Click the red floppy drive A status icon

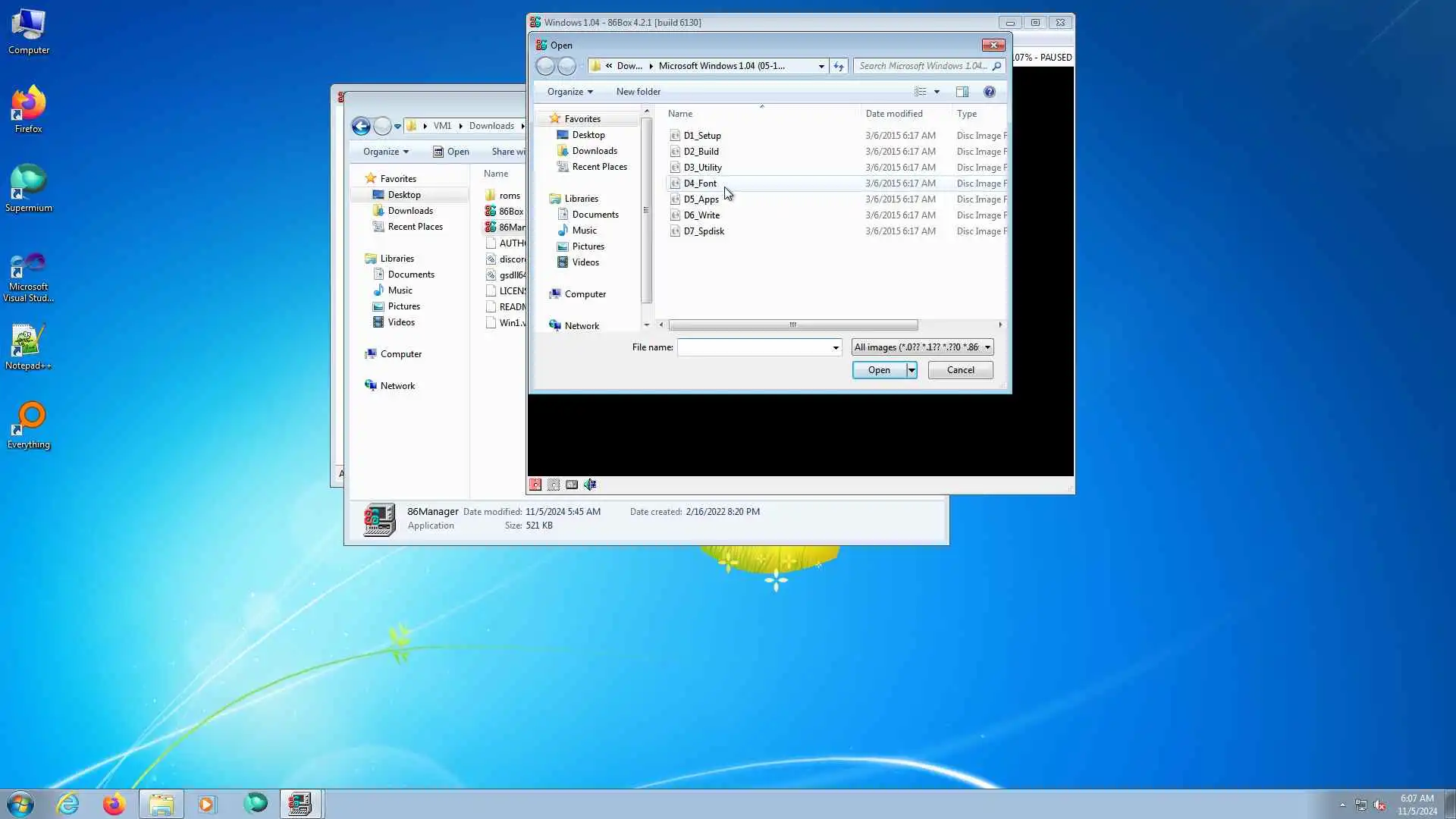[x=535, y=485]
